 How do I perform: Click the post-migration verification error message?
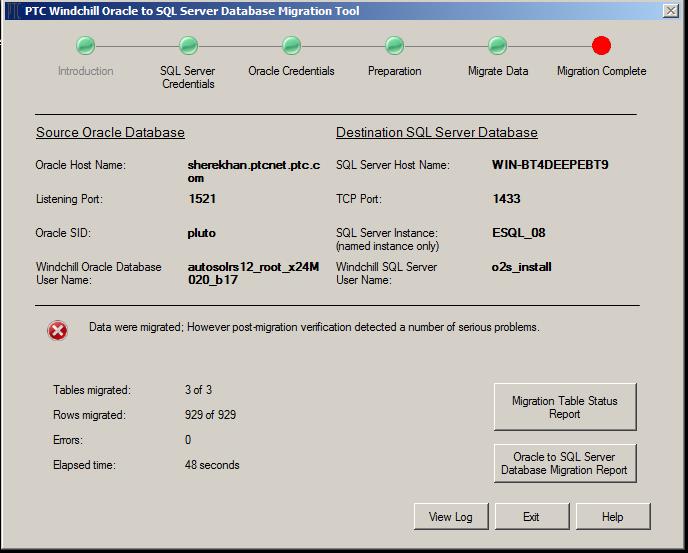point(314,327)
